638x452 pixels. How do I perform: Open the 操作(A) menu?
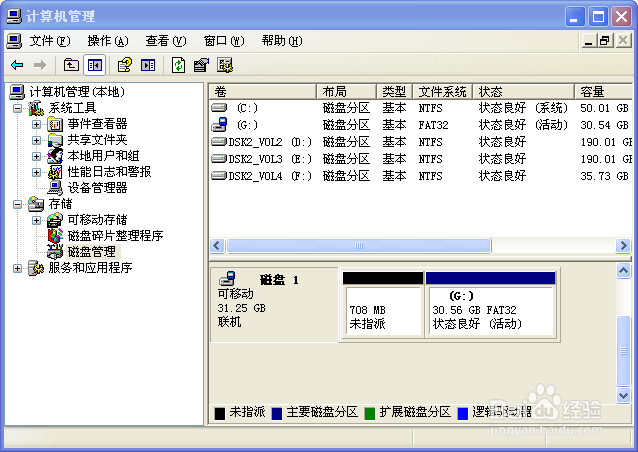(108, 41)
